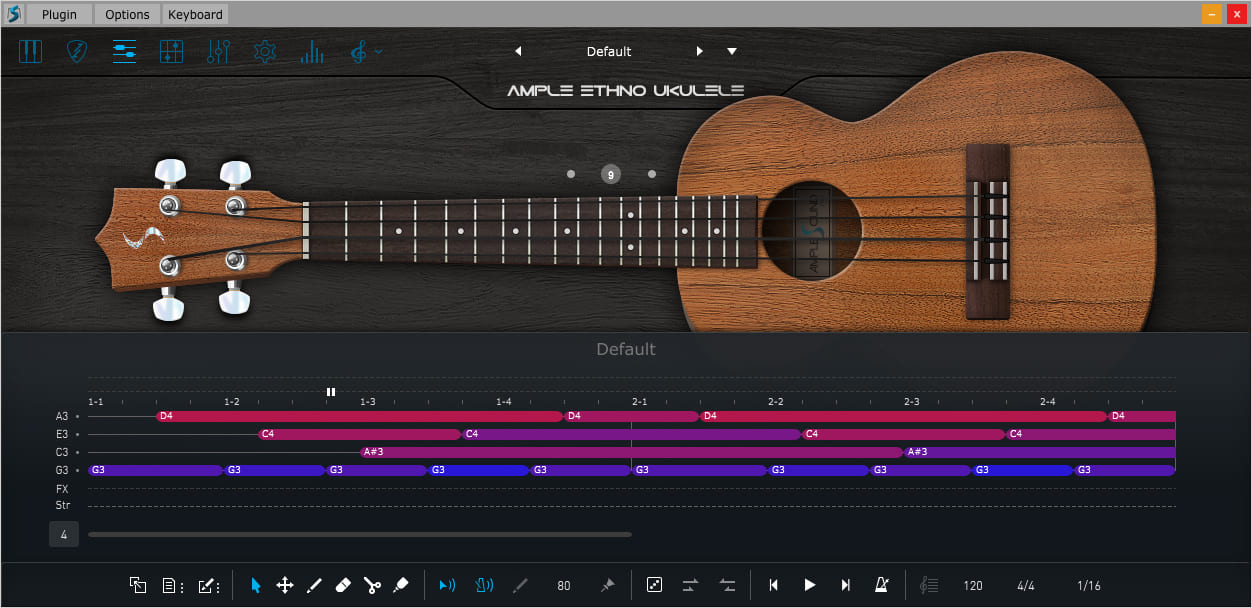Skip to end with skip-forward button
Screen dimensions: 1252x608
coord(846,585)
